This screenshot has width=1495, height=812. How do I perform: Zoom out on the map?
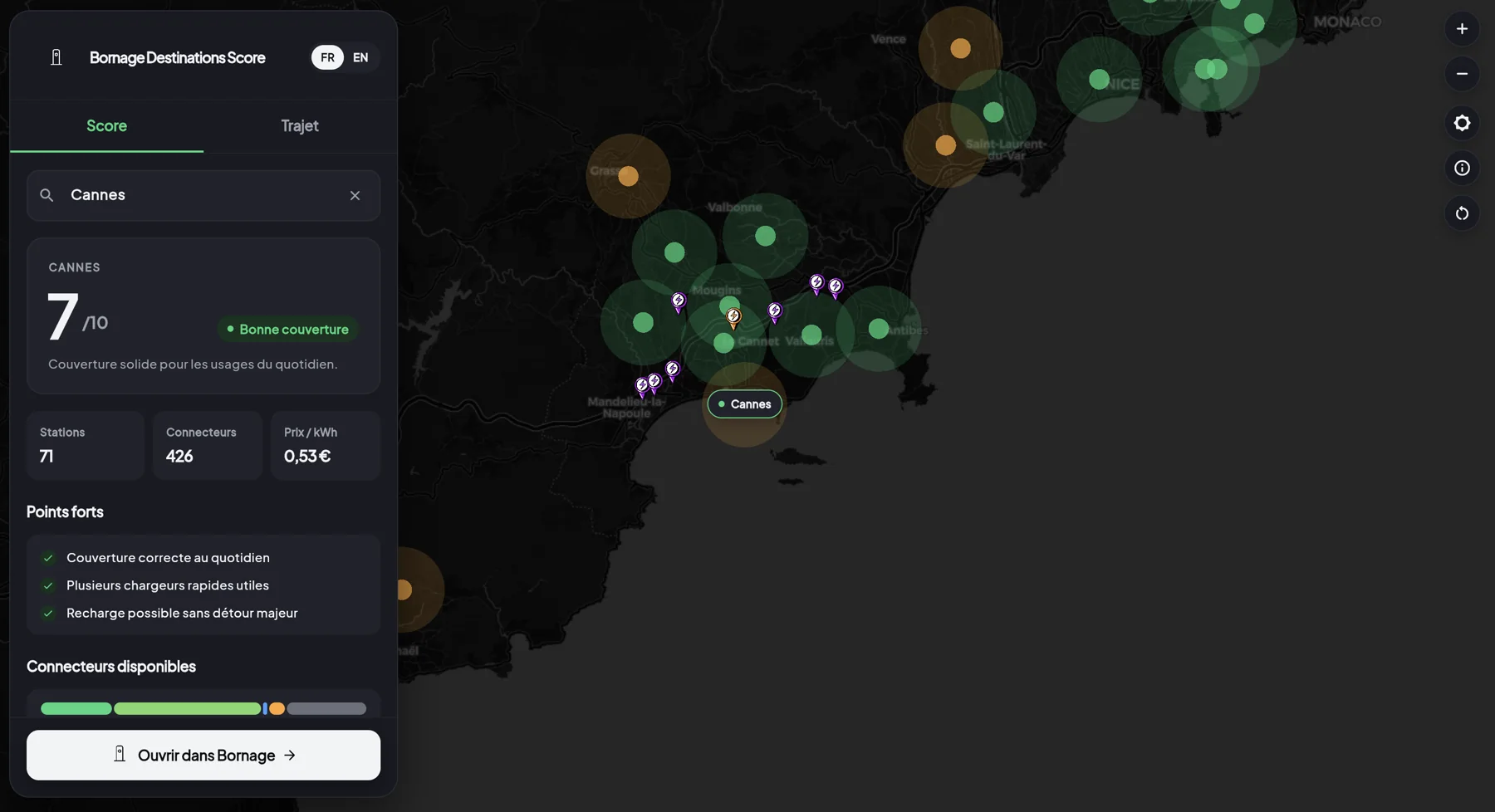click(x=1462, y=74)
